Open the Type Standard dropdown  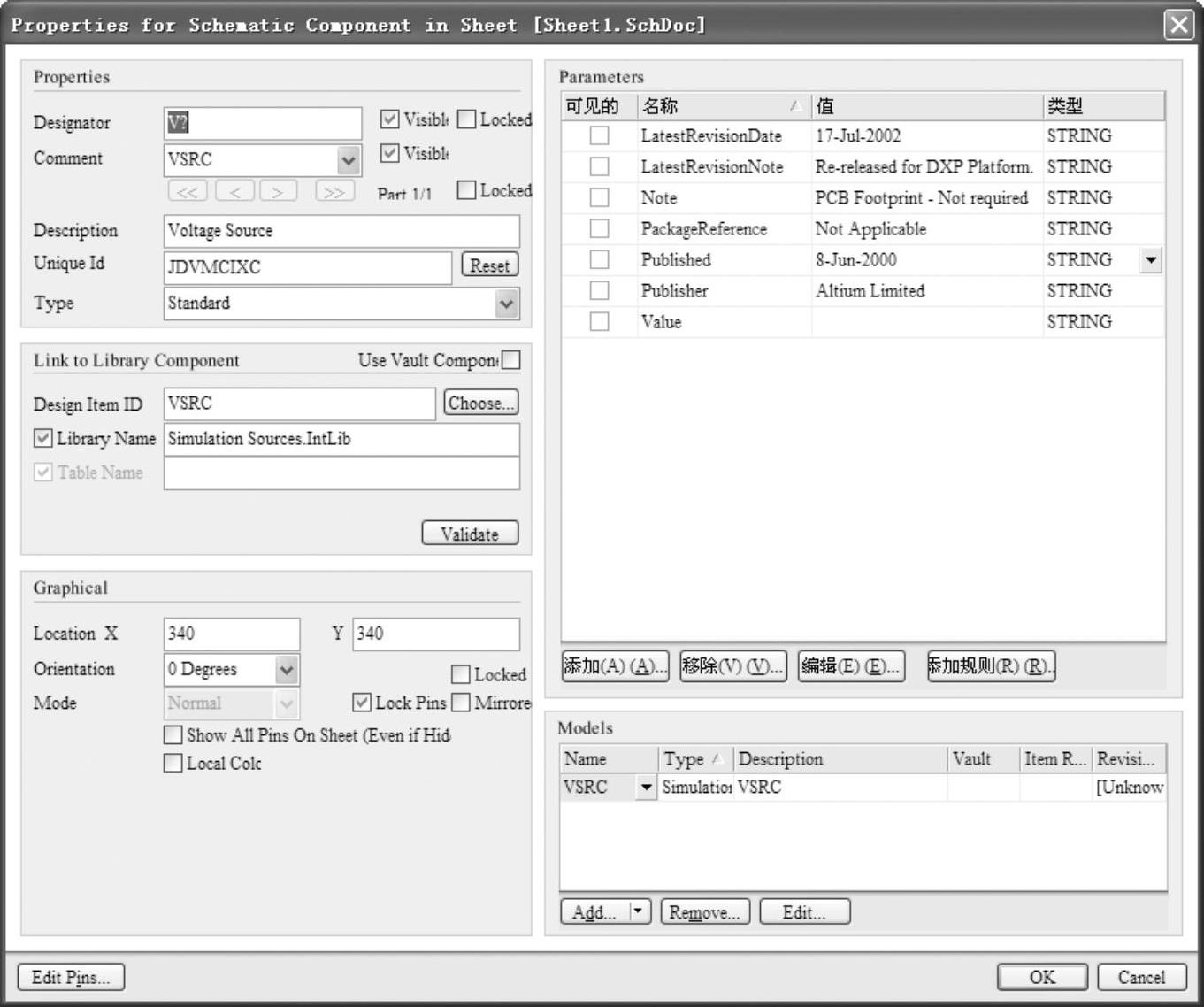[x=506, y=304]
